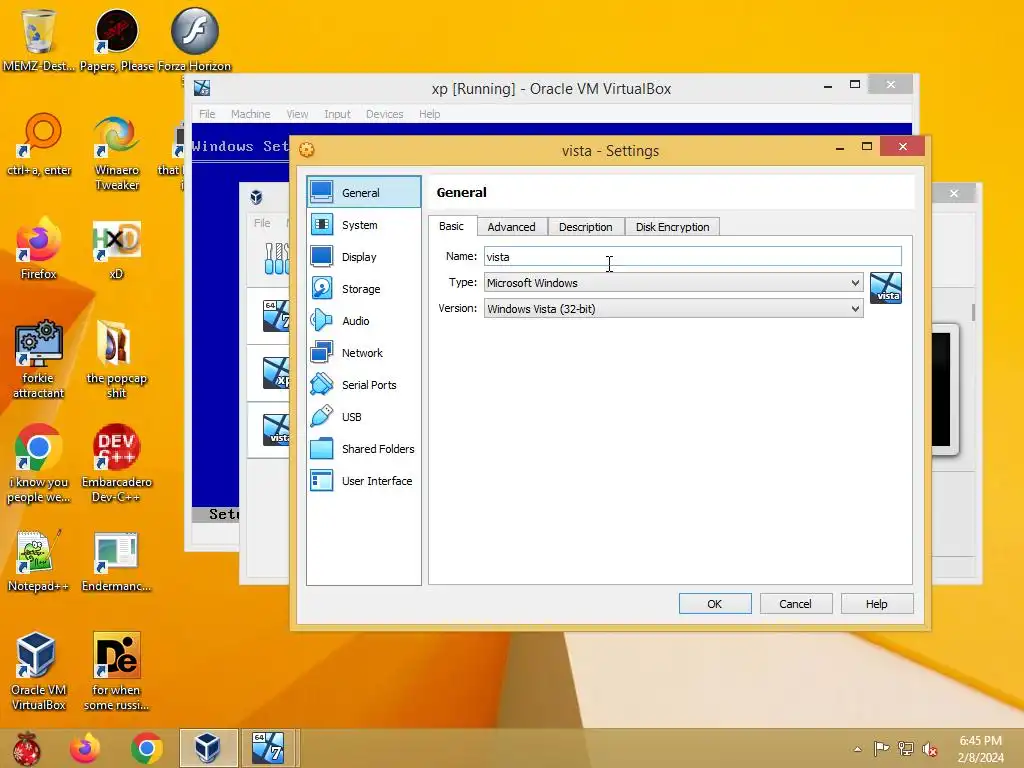This screenshot has height=768, width=1024.
Task: Open the Action Center flag icon
Action: 881,748
